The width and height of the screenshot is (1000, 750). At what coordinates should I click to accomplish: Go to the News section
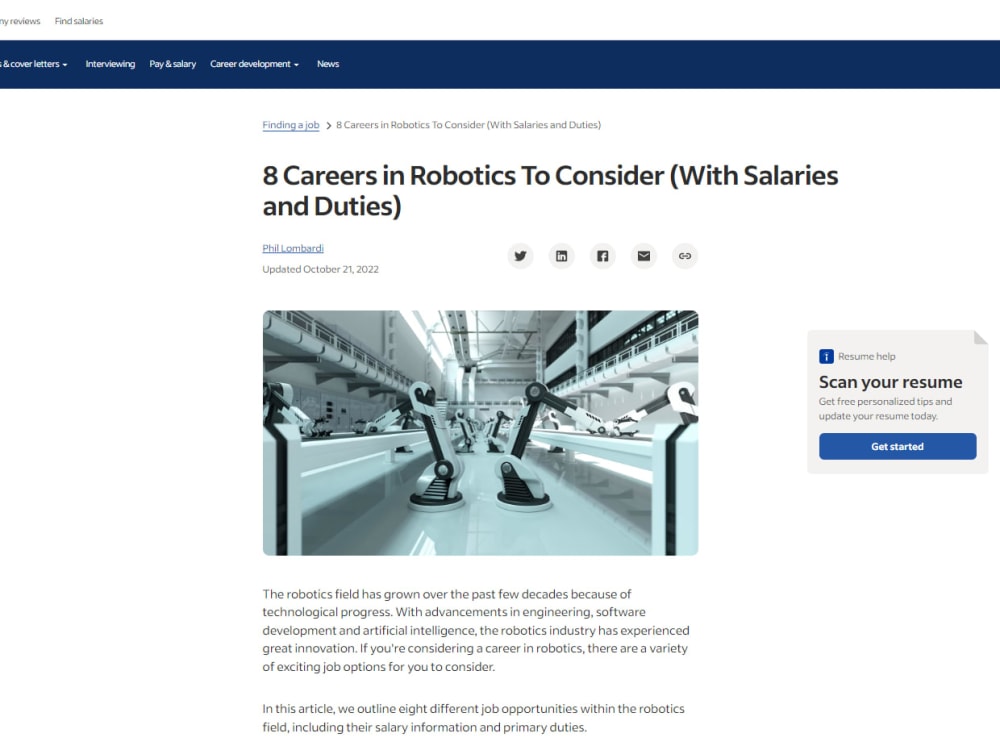327,63
